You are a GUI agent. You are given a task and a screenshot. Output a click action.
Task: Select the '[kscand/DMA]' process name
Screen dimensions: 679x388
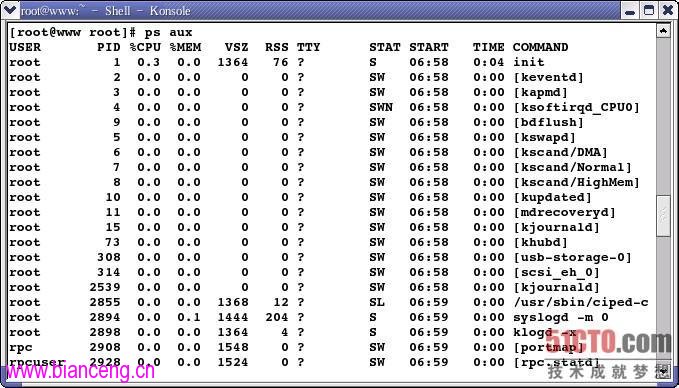(x=561, y=152)
